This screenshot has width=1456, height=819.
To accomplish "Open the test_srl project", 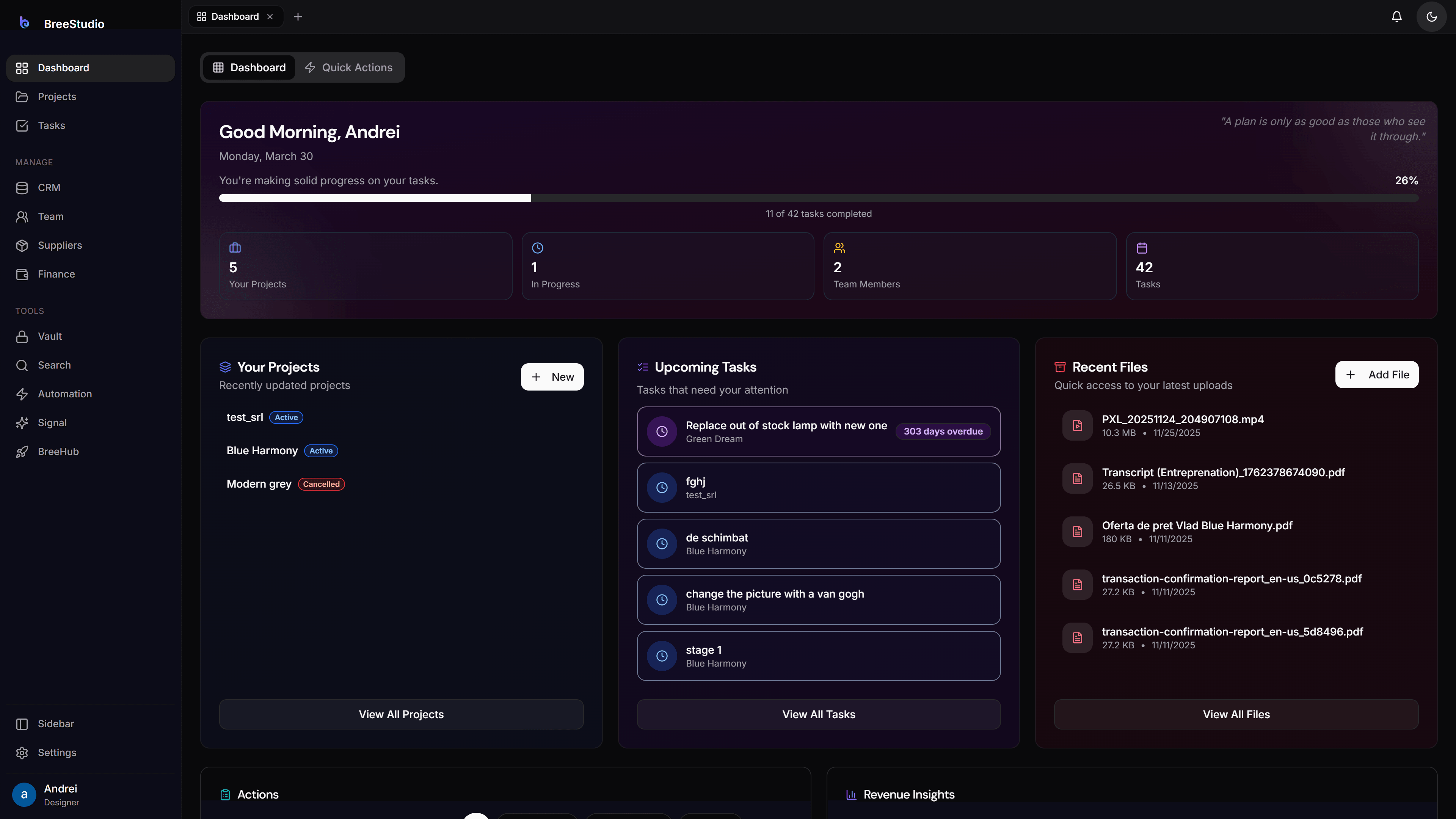I will pyautogui.click(x=401, y=417).
